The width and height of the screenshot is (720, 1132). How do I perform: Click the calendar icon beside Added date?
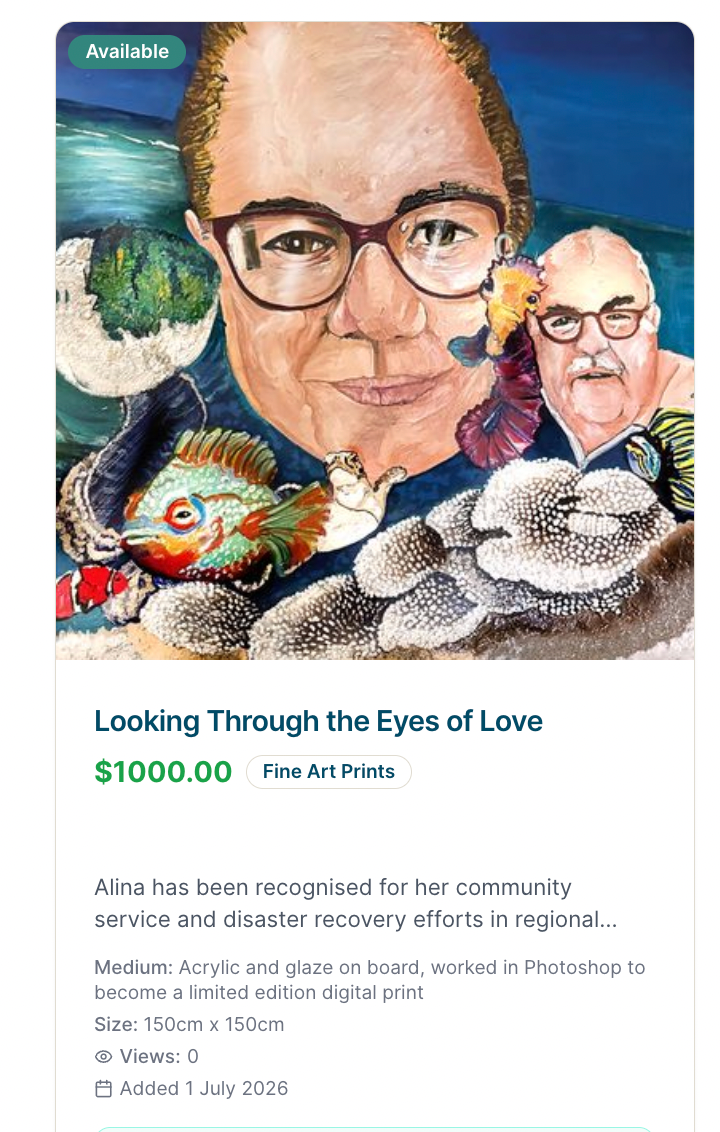[x=103, y=1089]
